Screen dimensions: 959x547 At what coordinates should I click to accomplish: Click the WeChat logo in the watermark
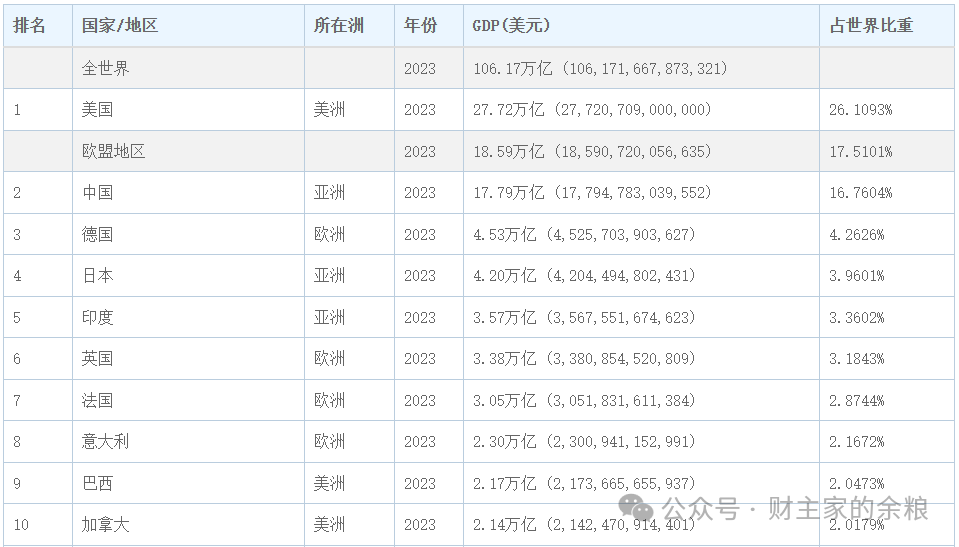click(636, 509)
